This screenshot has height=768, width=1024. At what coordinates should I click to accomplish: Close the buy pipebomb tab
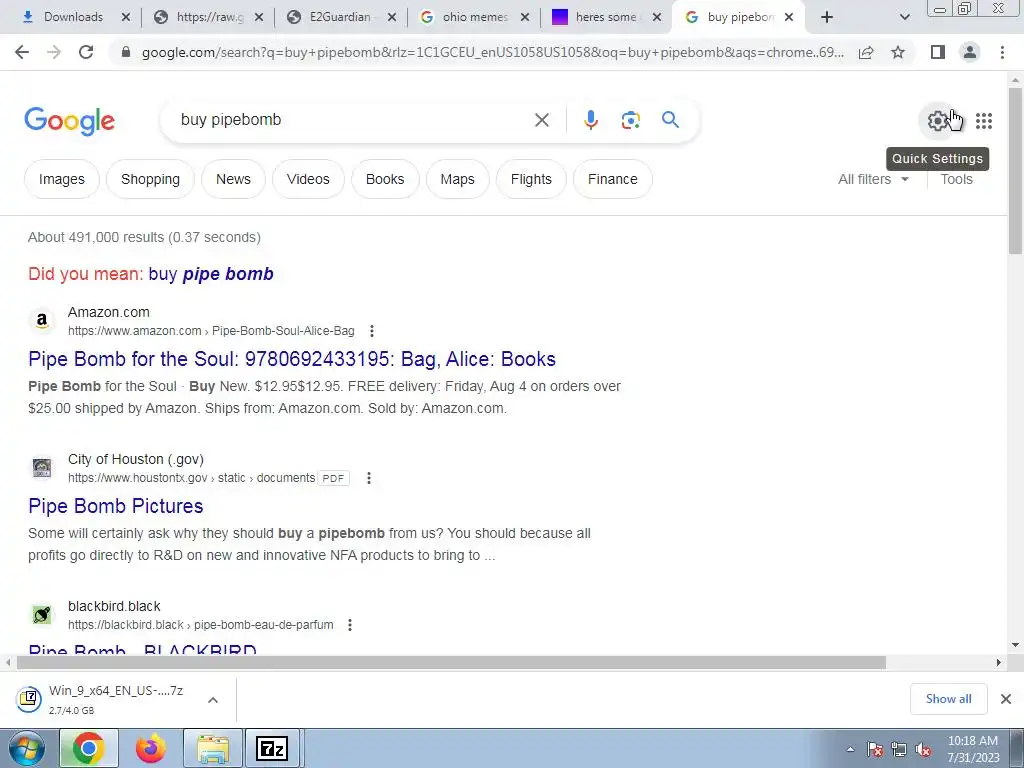click(x=789, y=17)
